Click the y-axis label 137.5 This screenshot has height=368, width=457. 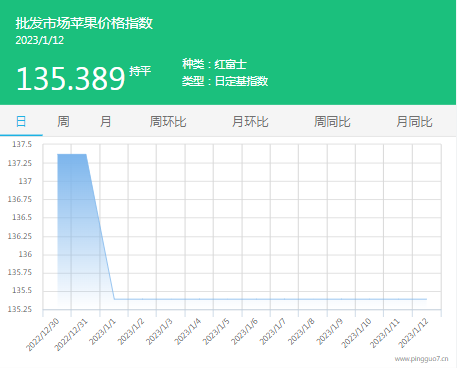tap(22, 144)
